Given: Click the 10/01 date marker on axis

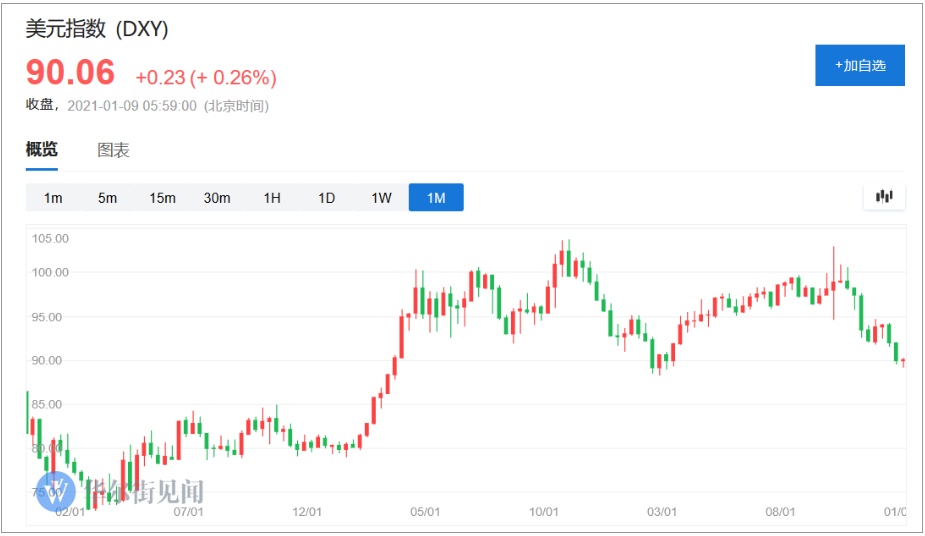Looking at the screenshot, I should [x=543, y=512].
